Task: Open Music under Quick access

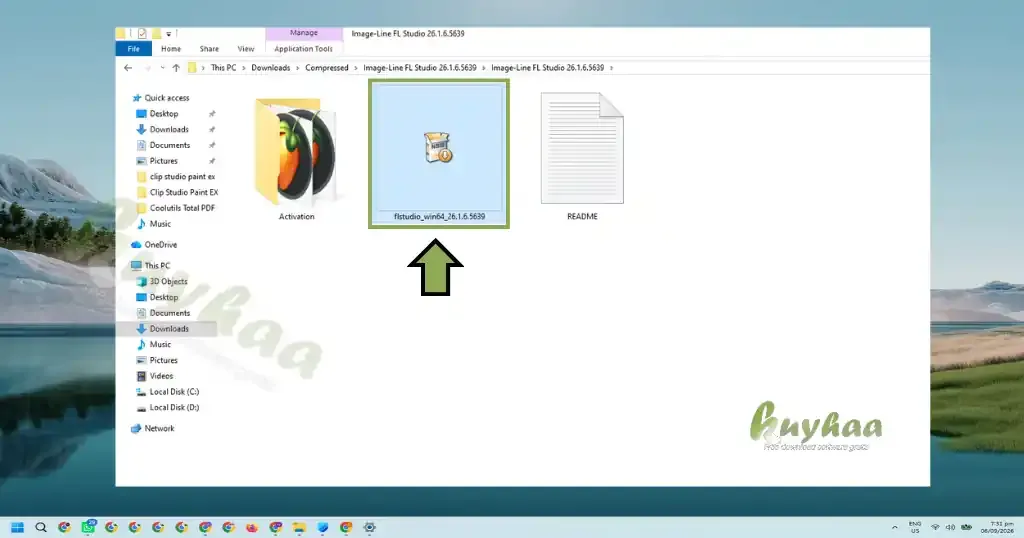Action: [x=160, y=224]
